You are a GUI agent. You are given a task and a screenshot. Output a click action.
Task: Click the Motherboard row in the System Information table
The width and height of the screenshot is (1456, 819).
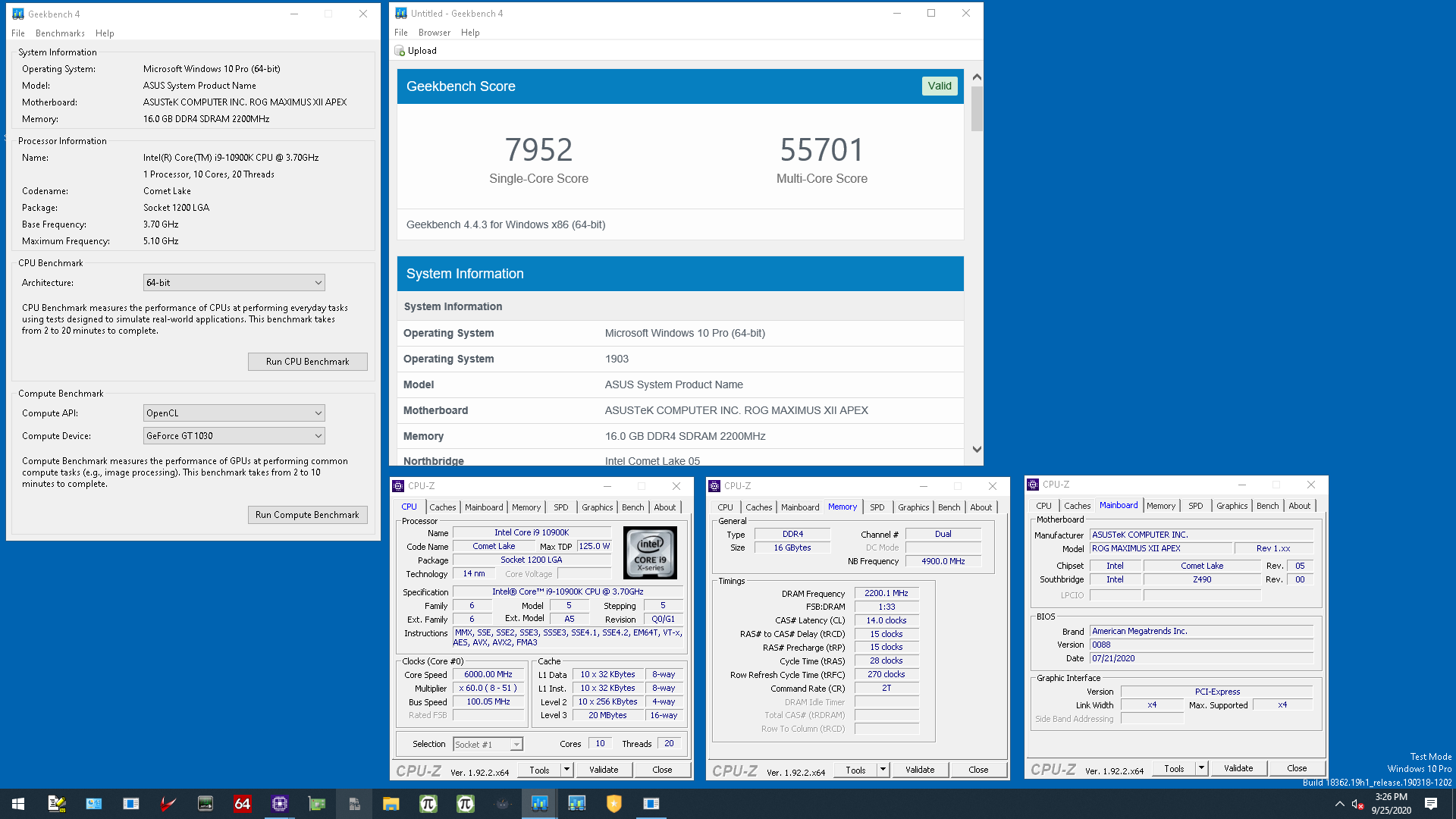(x=680, y=410)
